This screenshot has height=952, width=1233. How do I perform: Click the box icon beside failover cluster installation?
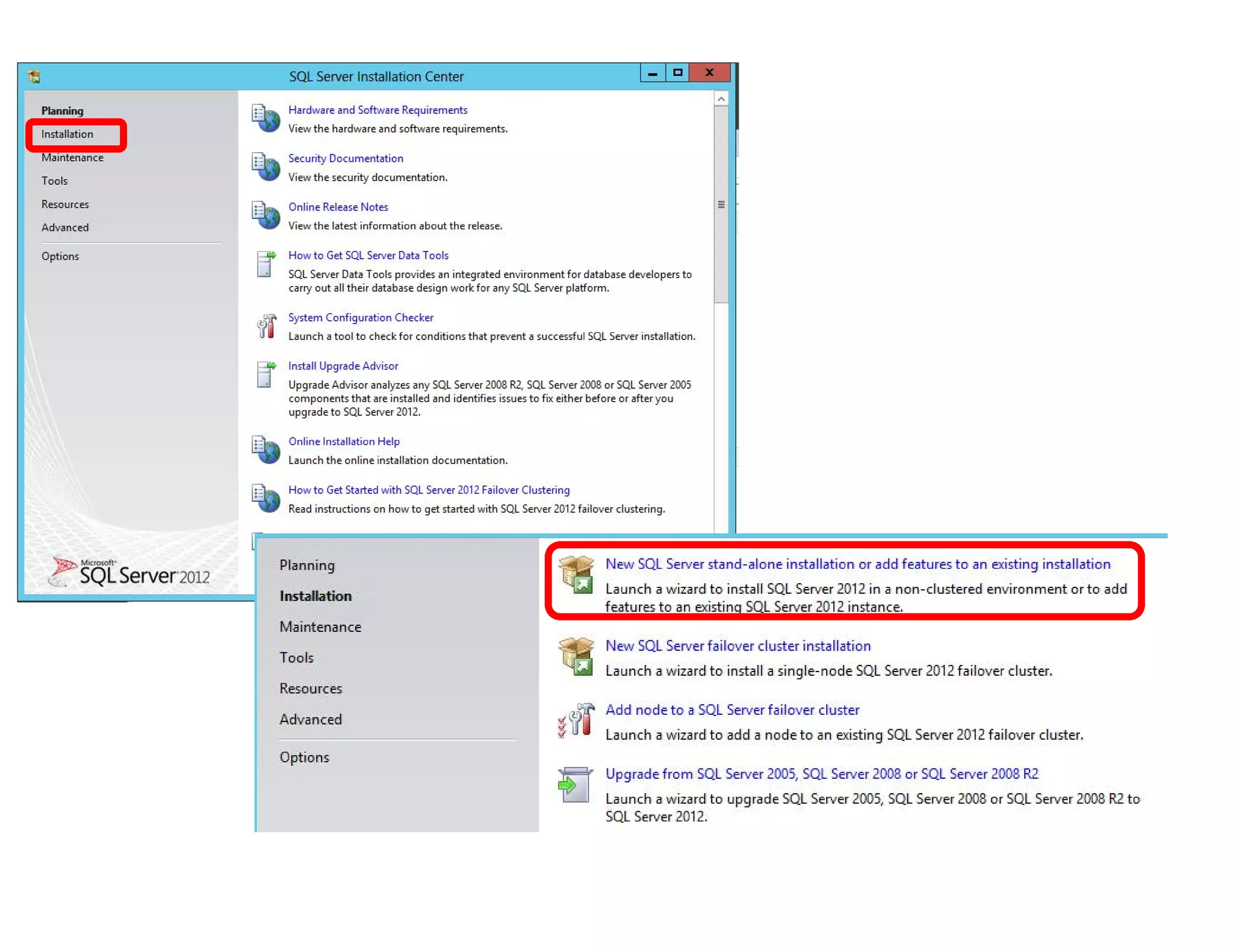click(x=576, y=657)
